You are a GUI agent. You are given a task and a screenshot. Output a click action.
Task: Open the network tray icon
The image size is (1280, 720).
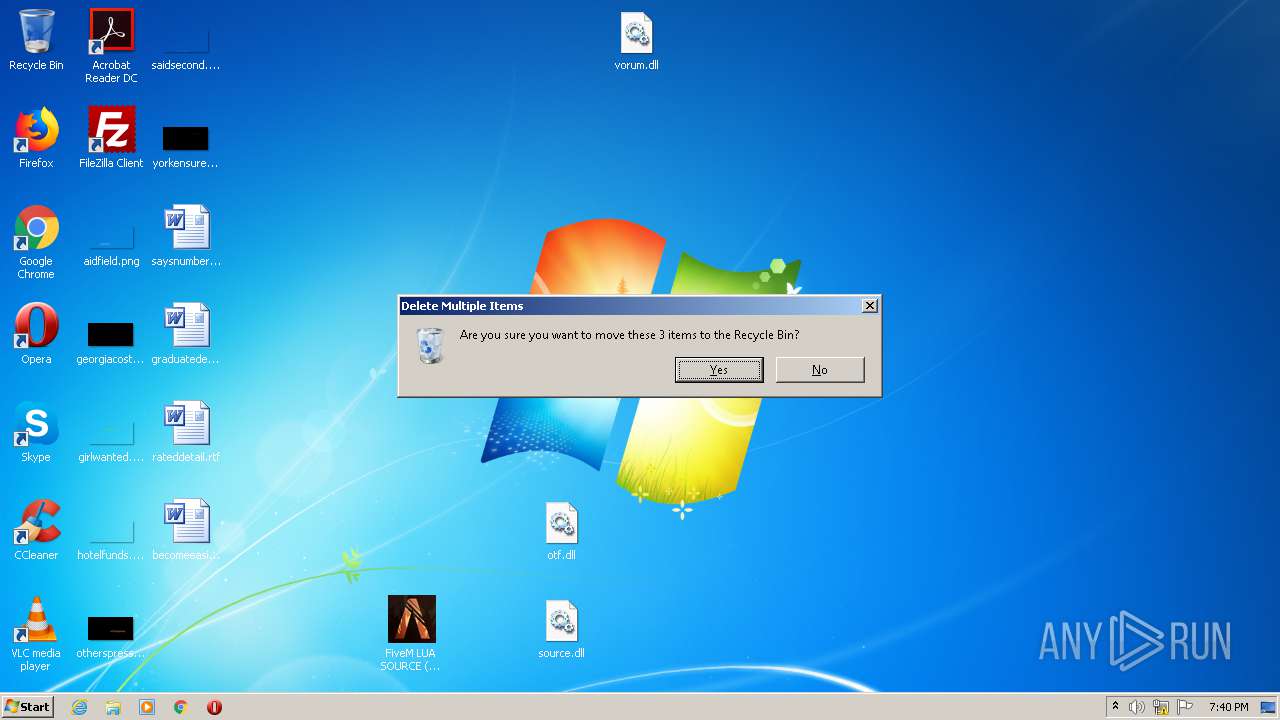[1161, 707]
